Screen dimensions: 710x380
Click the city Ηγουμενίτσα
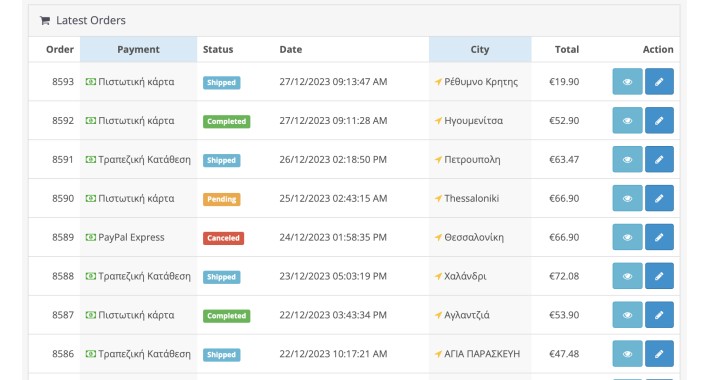pos(474,121)
